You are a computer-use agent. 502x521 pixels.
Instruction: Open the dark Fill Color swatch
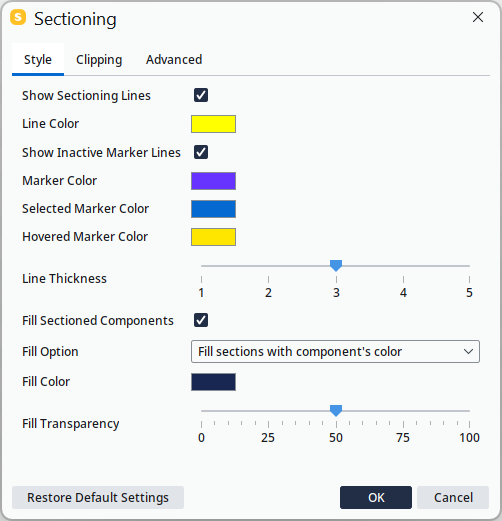pos(213,382)
